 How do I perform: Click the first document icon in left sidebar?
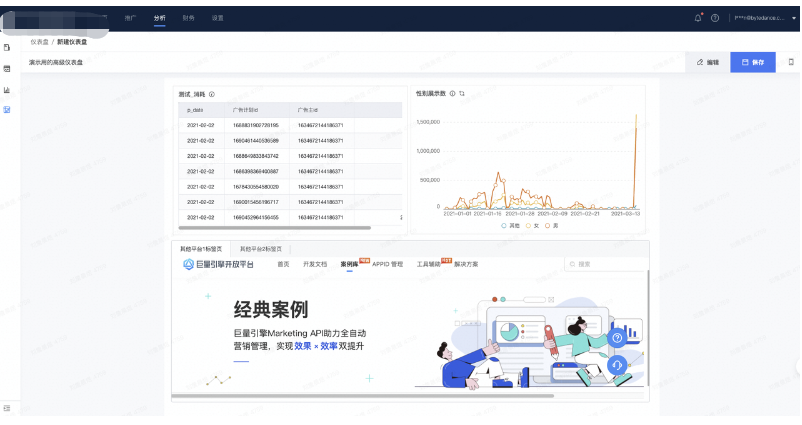7,48
